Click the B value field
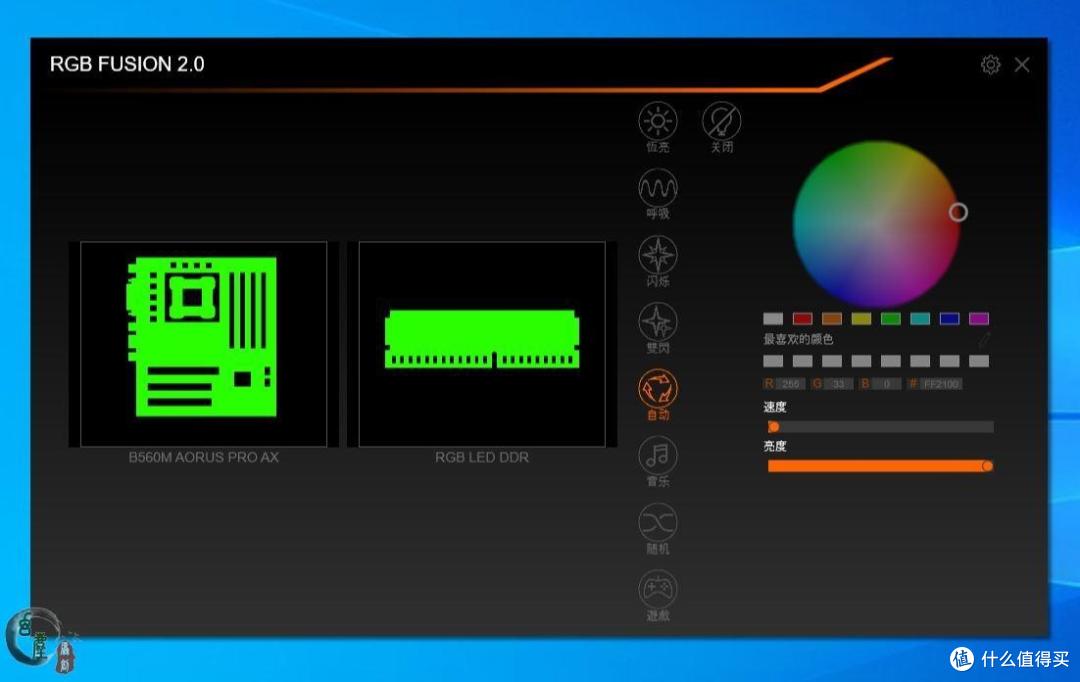The width and height of the screenshot is (1080, 682). (x=886, y=384)
